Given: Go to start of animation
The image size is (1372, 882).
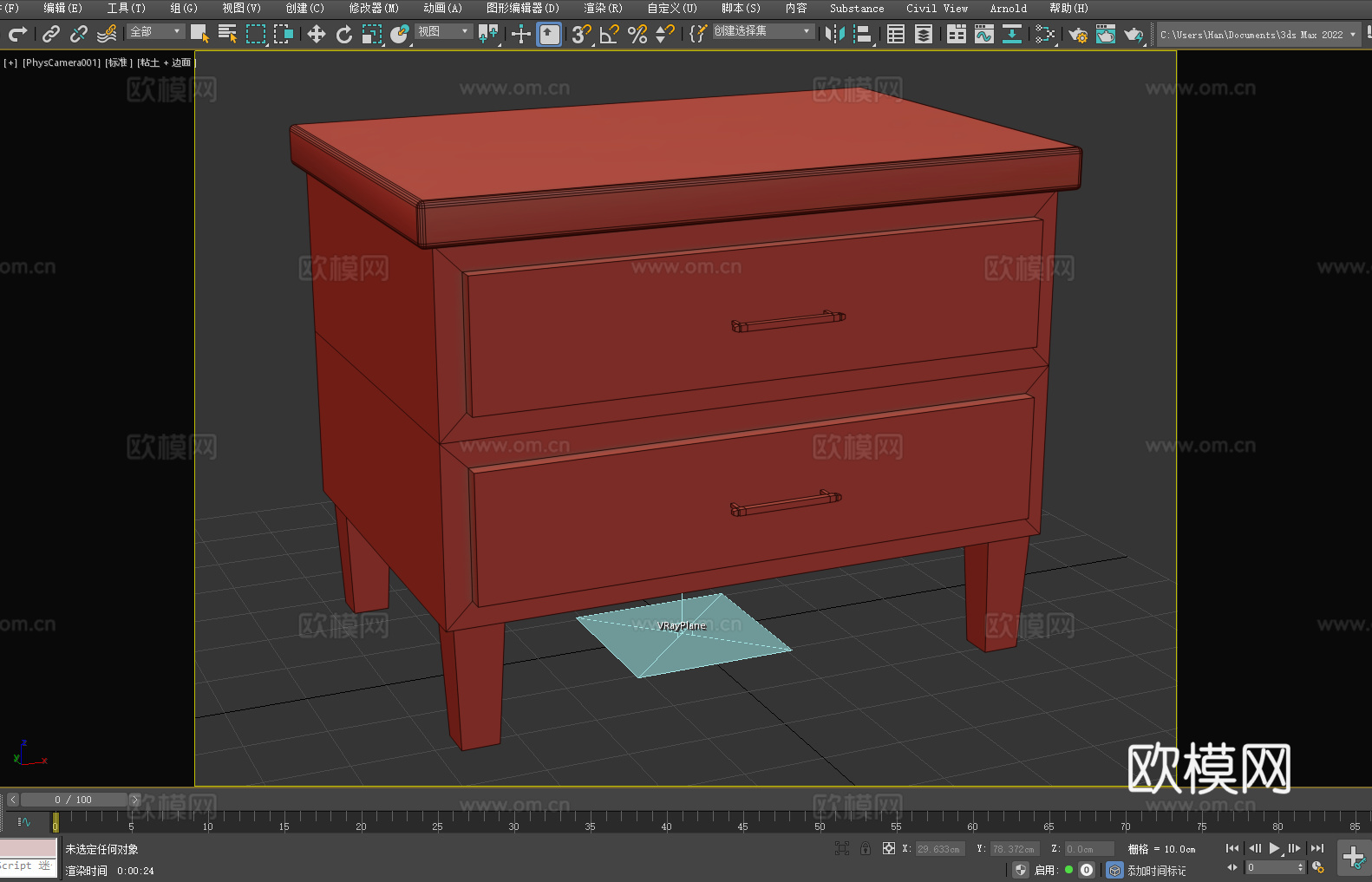Looking at the screenshot, I should [x=1232, y=848].
